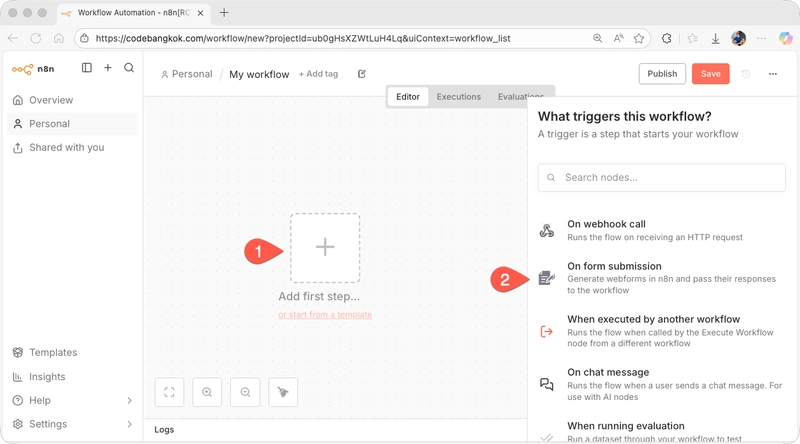Image resolution: width=800 pixels, height=444 pixels.
Task: Open the 'or start from a template' link
Action: (325, 315)
